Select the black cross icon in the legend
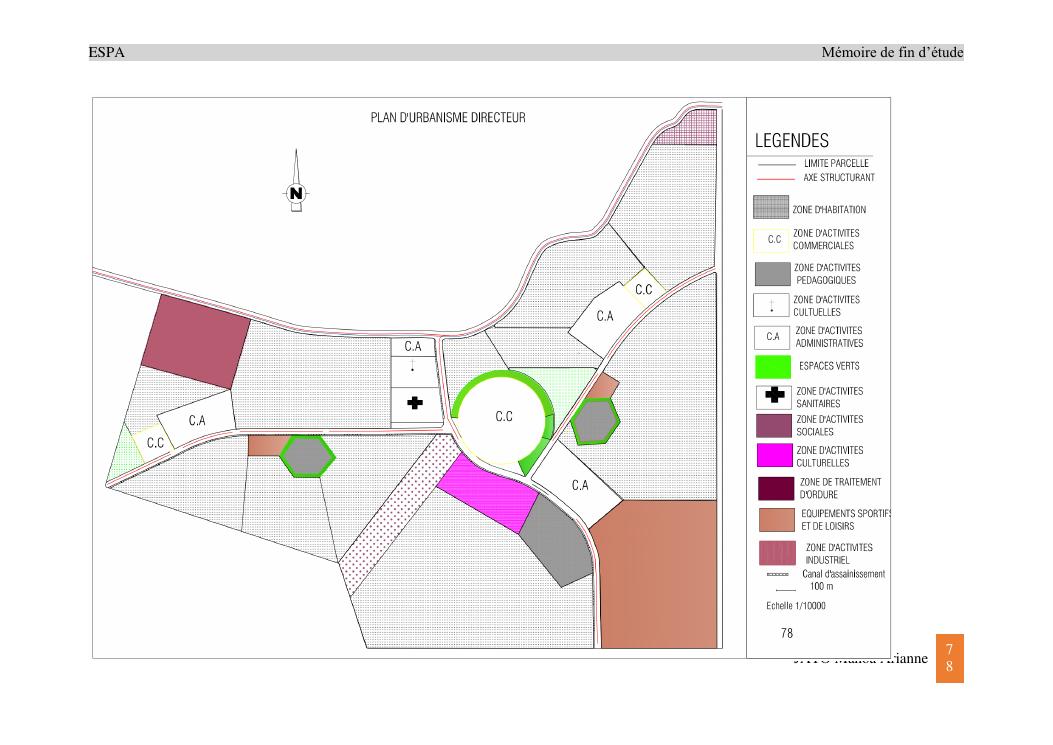1053x745 pixels. [x=772, y=397]
